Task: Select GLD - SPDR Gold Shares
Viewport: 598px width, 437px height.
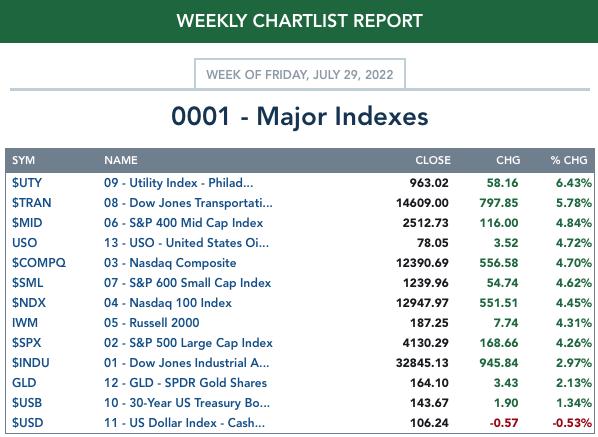Action: point(185,383)
